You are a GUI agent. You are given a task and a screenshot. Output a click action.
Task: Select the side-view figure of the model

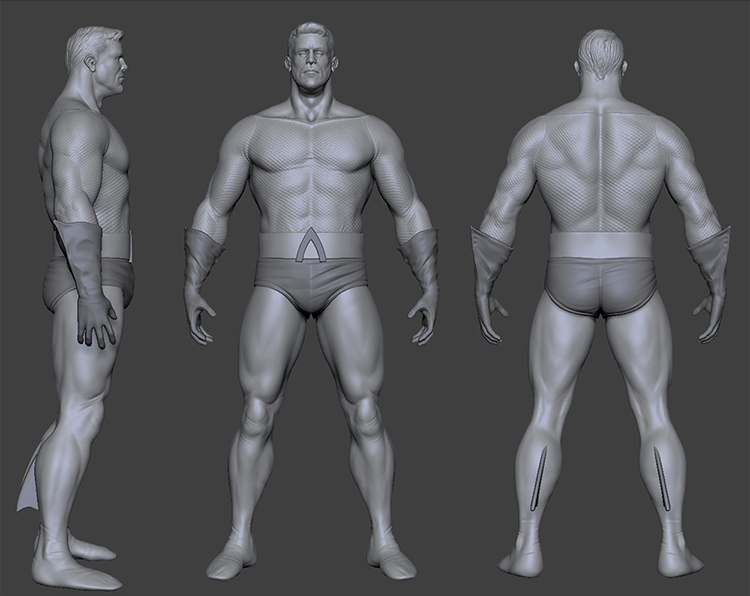pyautogui.click(x=77, y=309)
